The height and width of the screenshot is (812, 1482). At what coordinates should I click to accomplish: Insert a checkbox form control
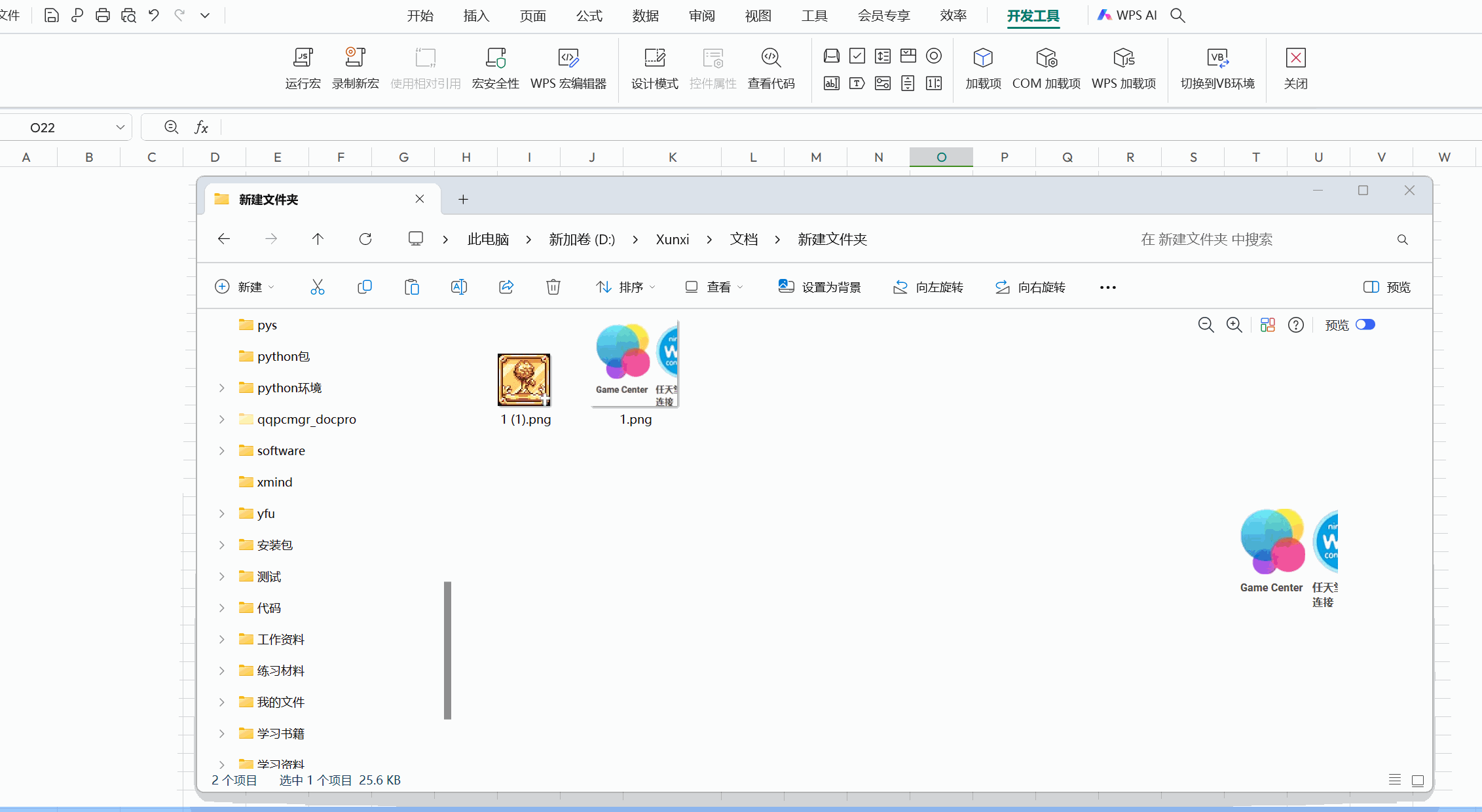coord(857,56)
